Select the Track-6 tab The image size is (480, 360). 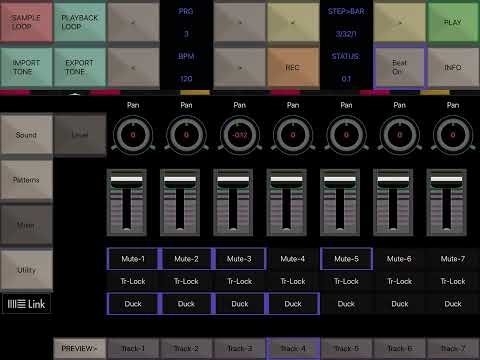pos(400,349)
